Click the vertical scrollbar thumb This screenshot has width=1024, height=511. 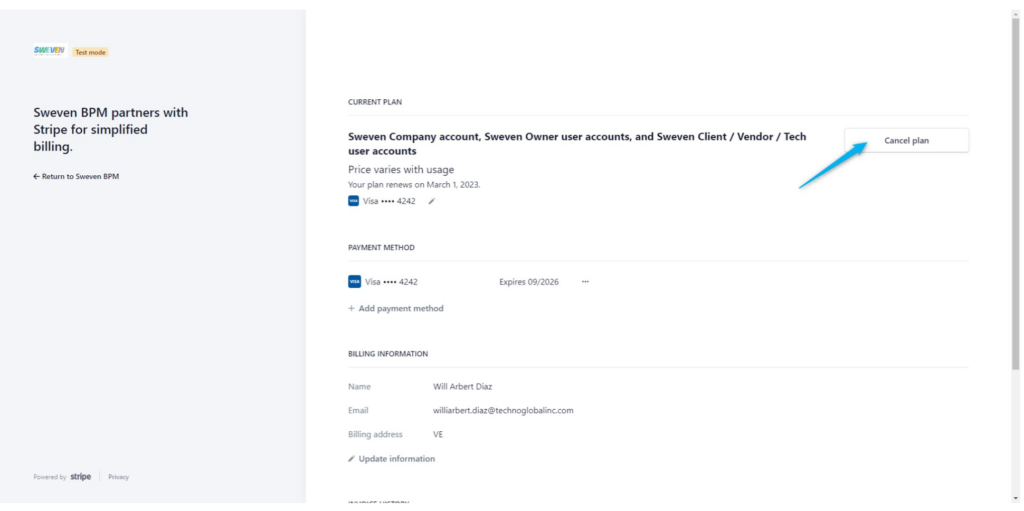click(x=1016, y=193)
